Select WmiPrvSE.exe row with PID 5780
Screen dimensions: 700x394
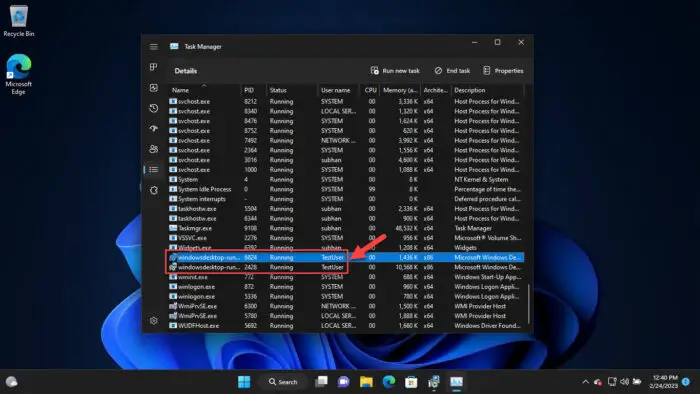346,316
